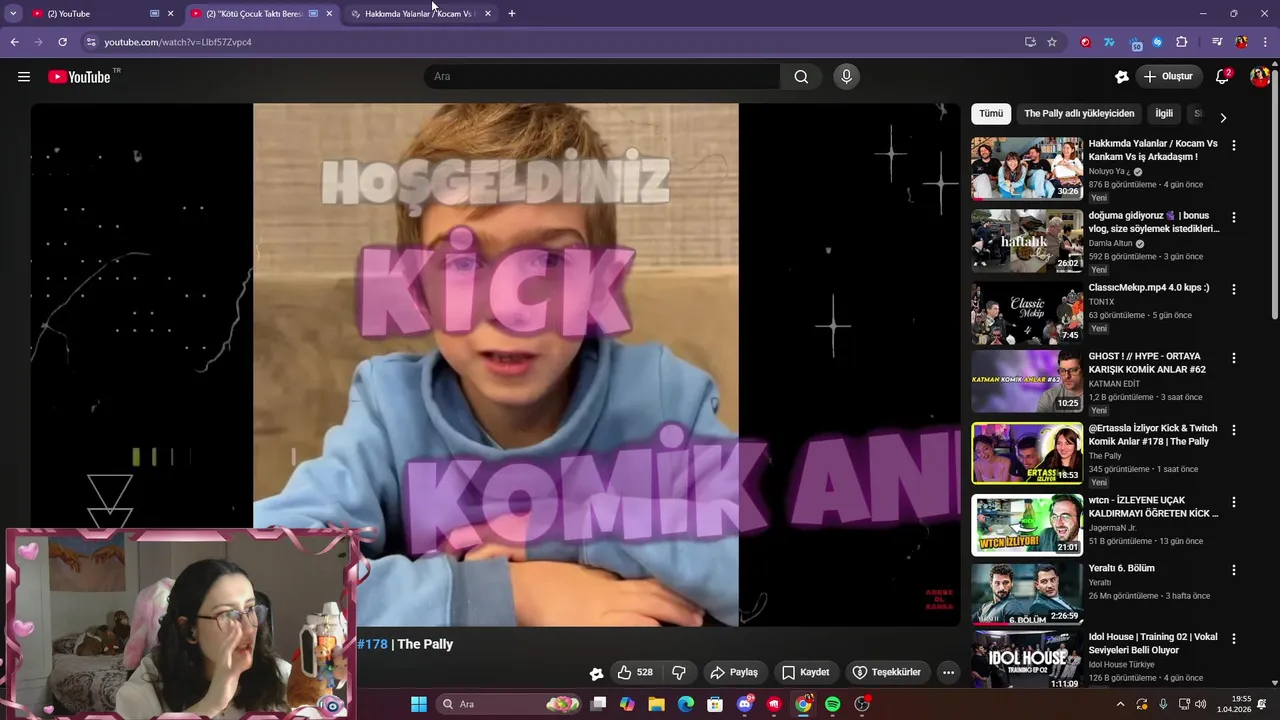Open 'Yeraltı 6. Bölüm' video thumbnail
Screen dimensions: 1280x720
click(1027, 593)
